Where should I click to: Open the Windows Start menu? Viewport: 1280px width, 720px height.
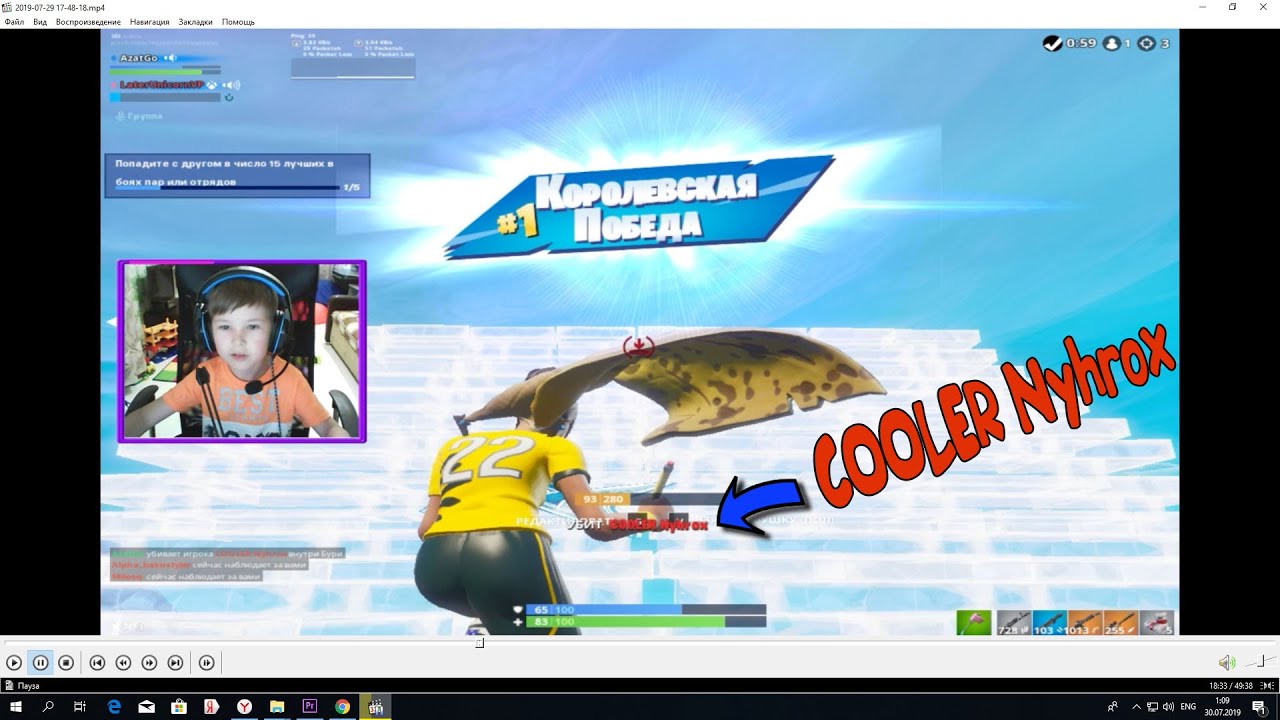16,707
